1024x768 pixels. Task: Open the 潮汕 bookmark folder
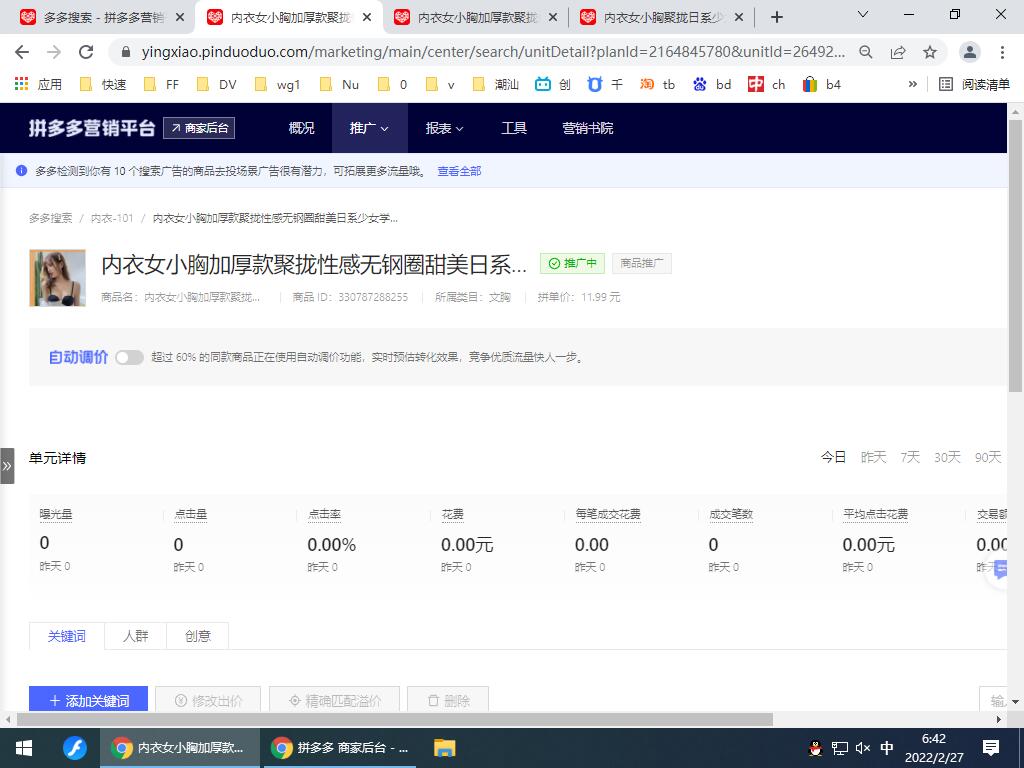(496, 84)
